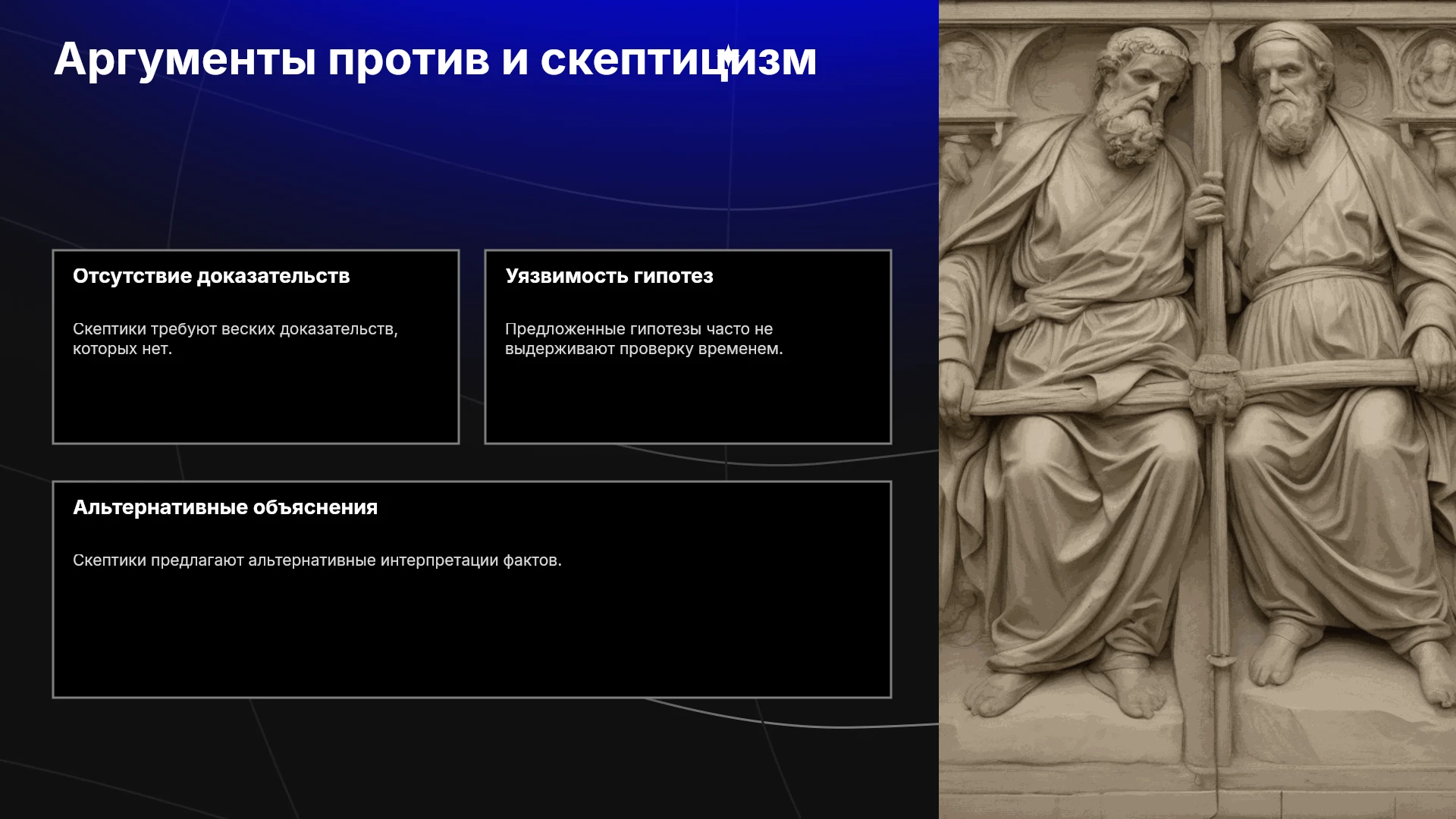Click empty space inside Альтернативные объяснения card
The width and height of the screenshot is (1456, 819).
(472, 637)
